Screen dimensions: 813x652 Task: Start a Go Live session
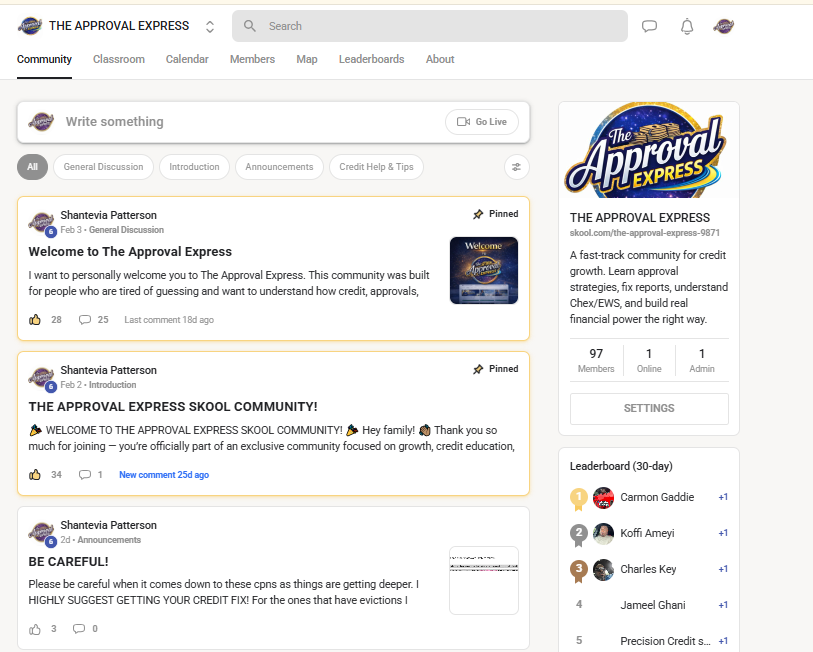click(x=482, y=122)
